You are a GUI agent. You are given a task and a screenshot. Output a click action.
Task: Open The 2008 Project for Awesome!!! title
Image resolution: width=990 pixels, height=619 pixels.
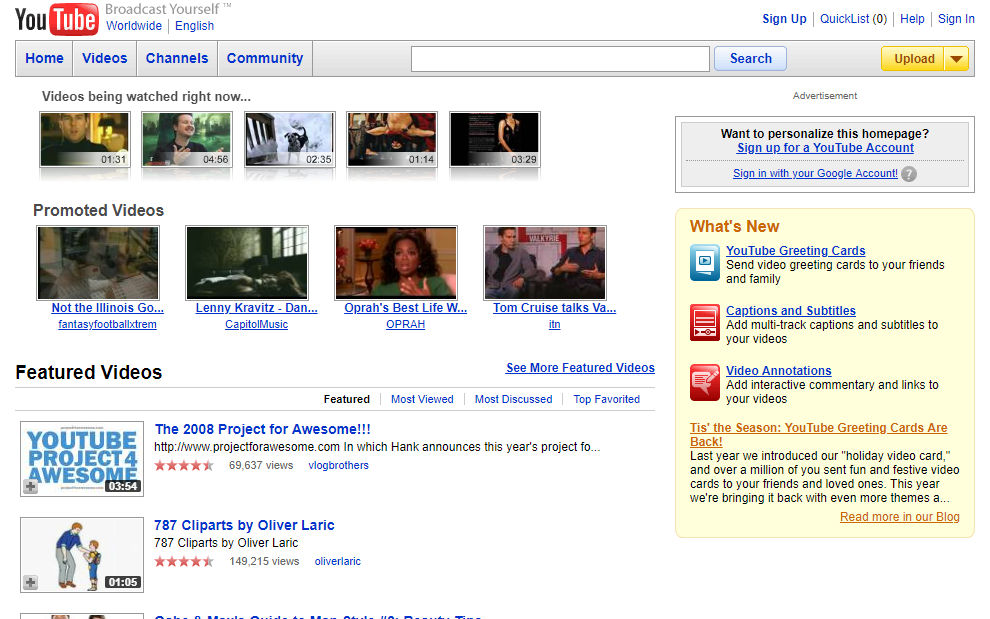pos(263,430)
